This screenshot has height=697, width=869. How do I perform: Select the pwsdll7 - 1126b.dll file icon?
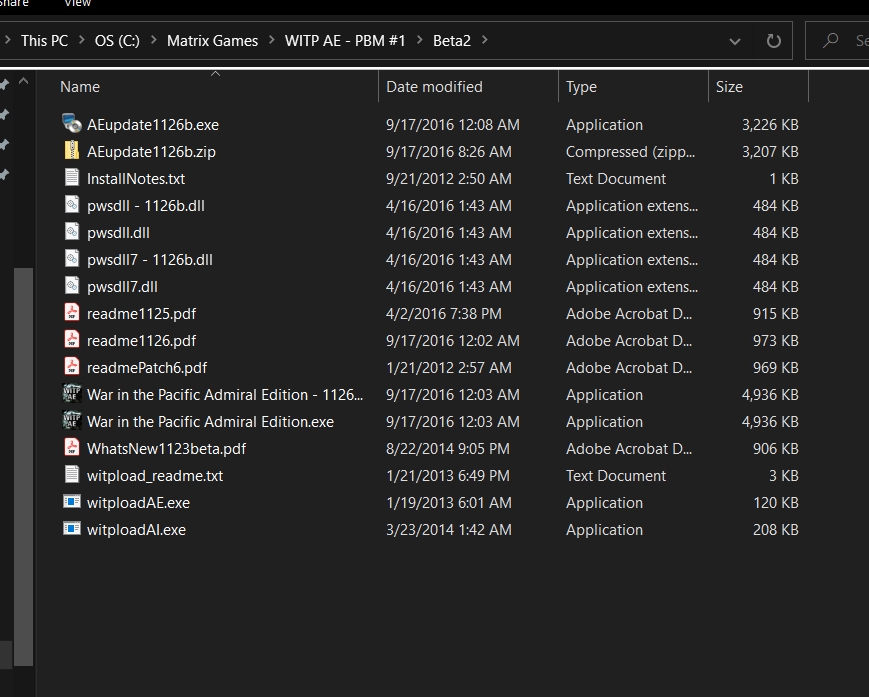click(72, 259)
